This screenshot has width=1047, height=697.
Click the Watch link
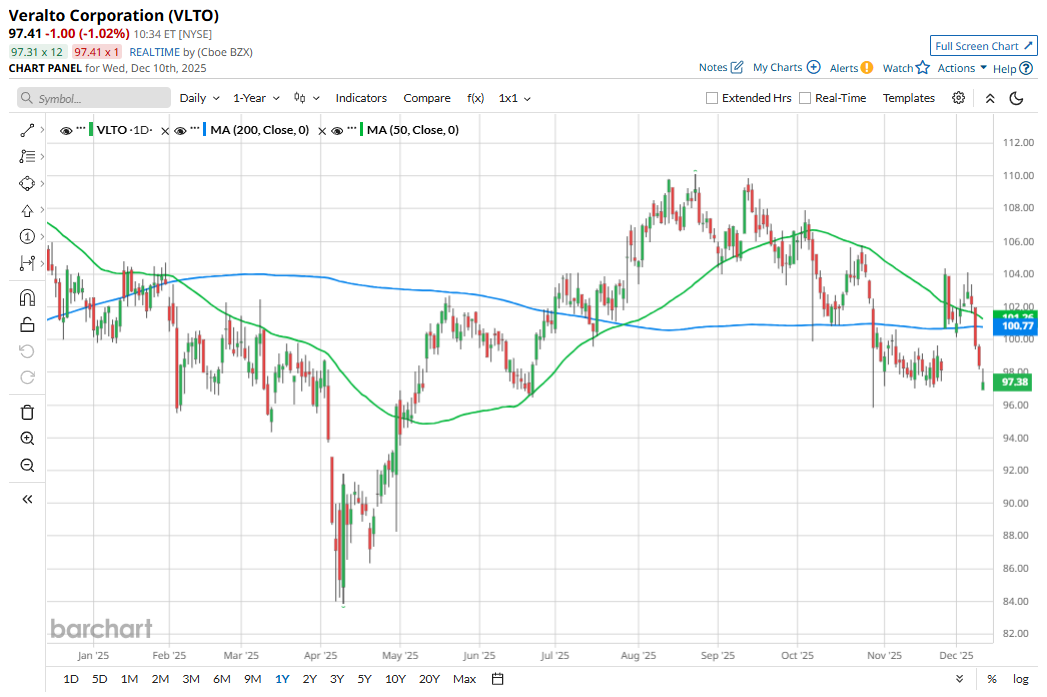tap(897, 68)
